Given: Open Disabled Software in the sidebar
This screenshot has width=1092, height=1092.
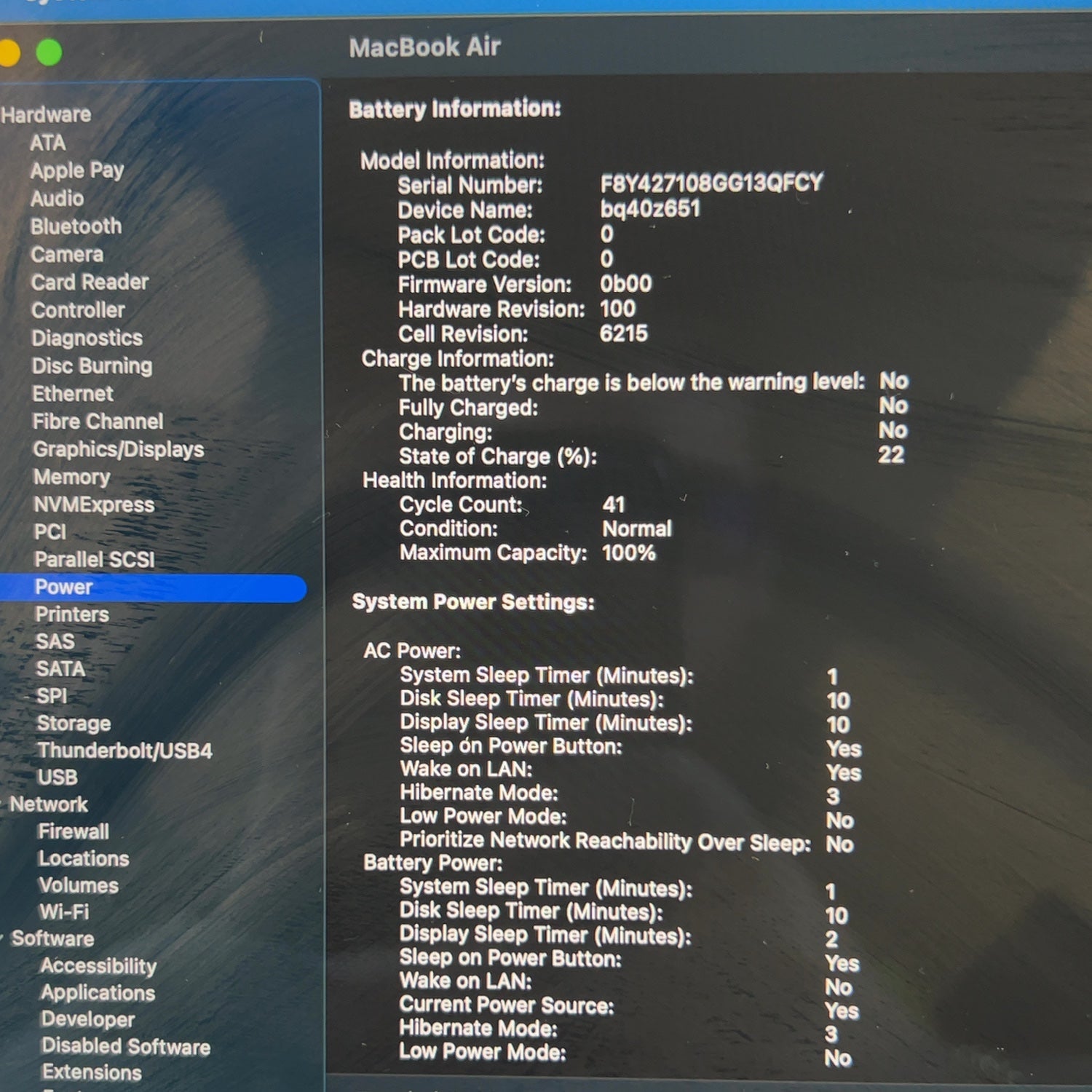Looking at the screenshot, I should (x=126, y=1046).
